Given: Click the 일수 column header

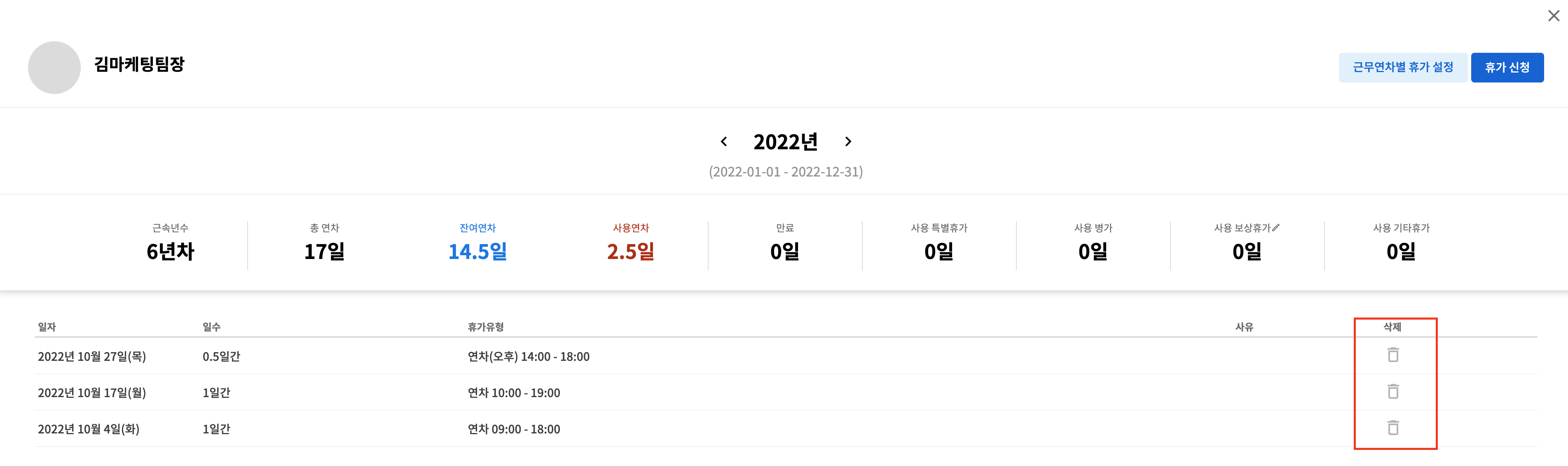Looking at the screenshot, I should click(x=212, y=327).
